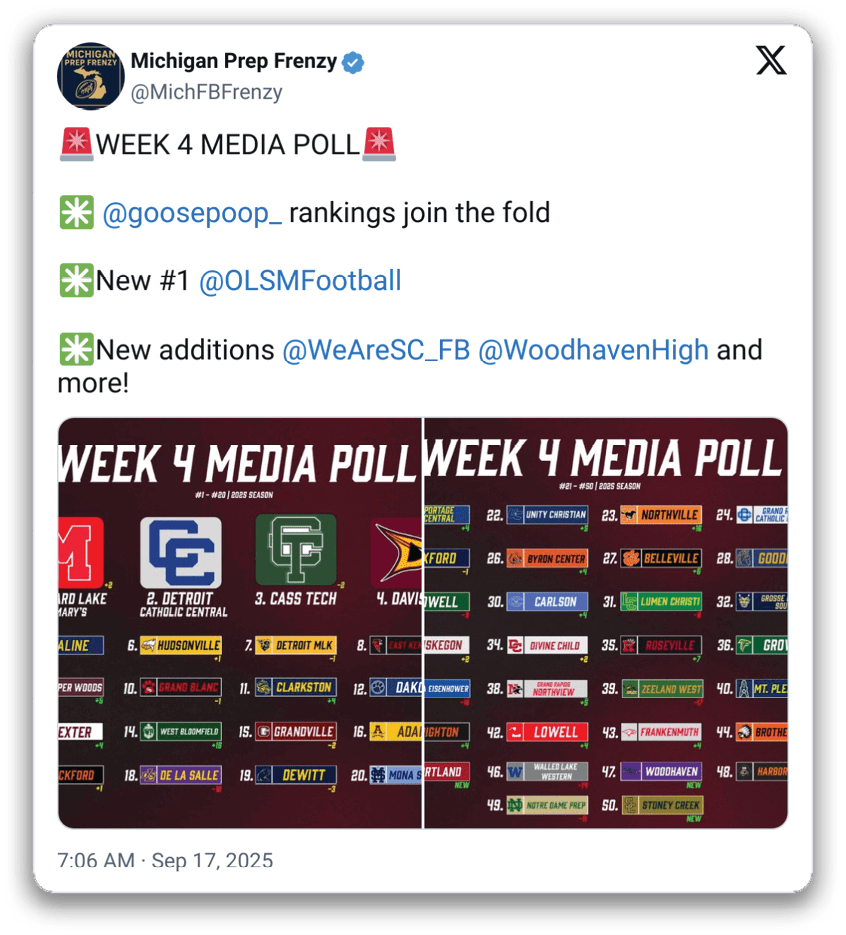Click the WEEK 4 MEDIA POLL tweet text
The width and height of the screenshot is (846, 935).
click(228, 145)
